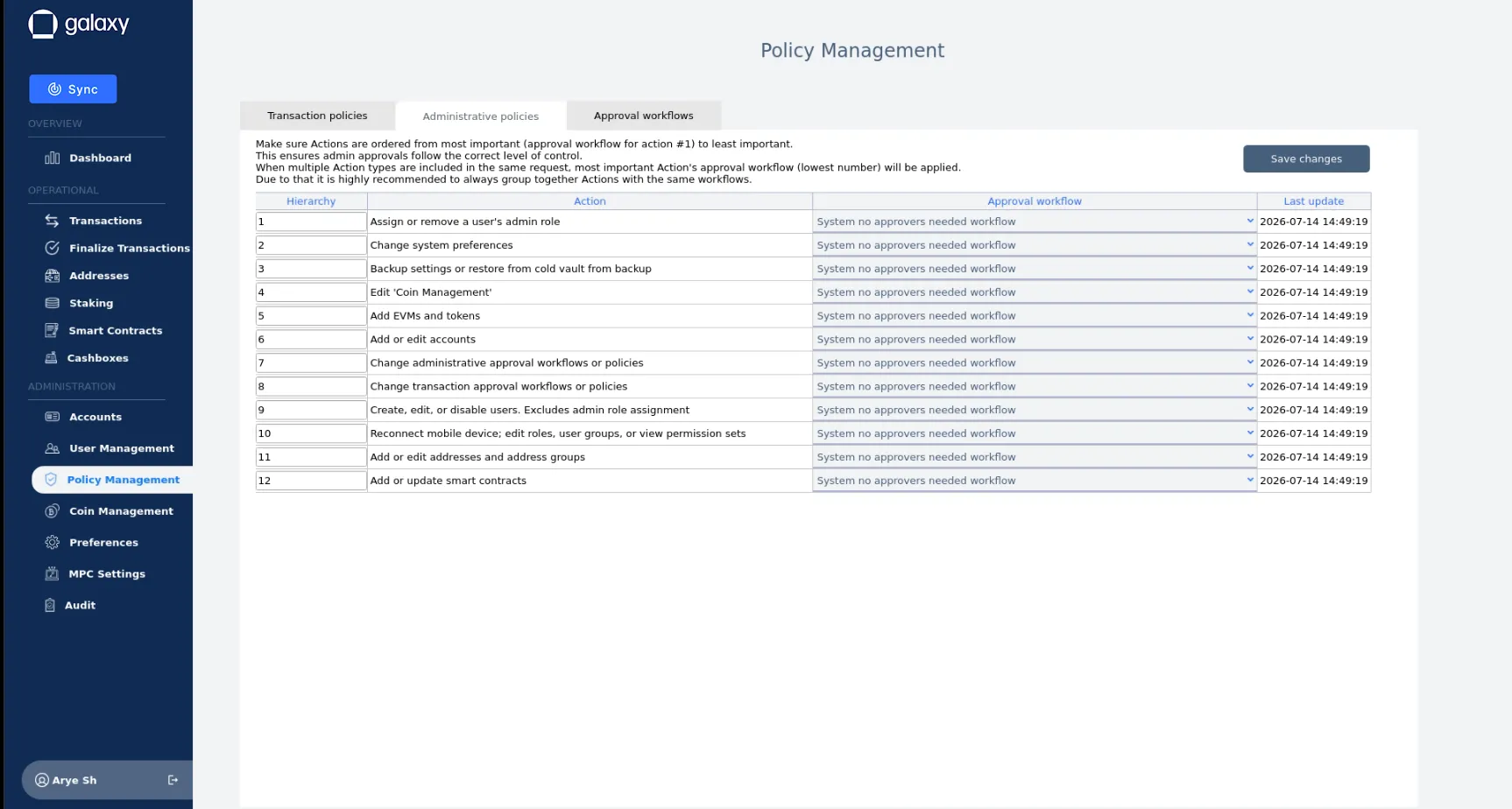
Task: Click the User Management people icon
Action: (53, 448)
